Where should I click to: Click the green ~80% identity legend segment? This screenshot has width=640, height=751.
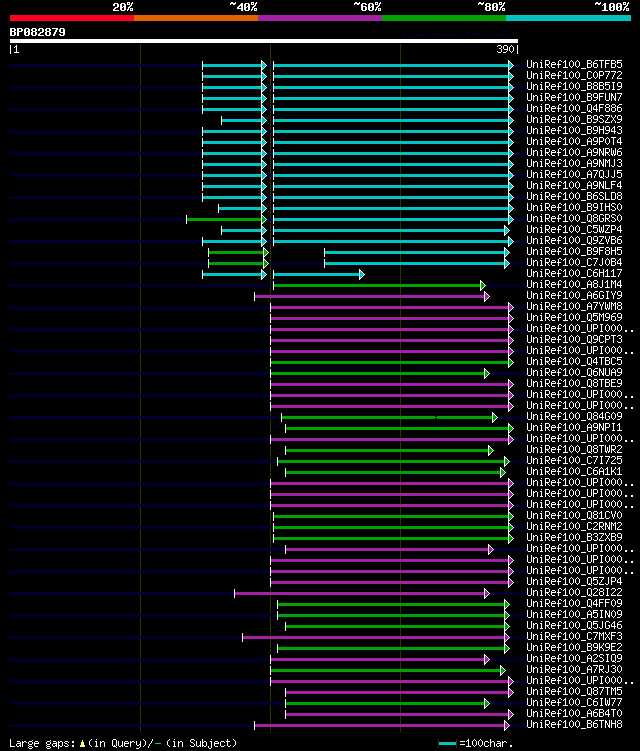[444, 18]
